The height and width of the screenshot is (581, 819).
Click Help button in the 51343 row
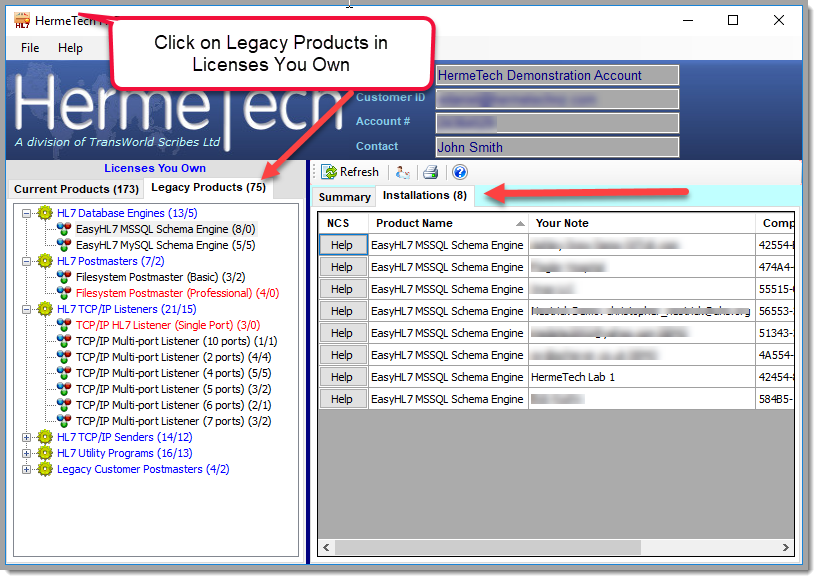[x=343, y=333]
